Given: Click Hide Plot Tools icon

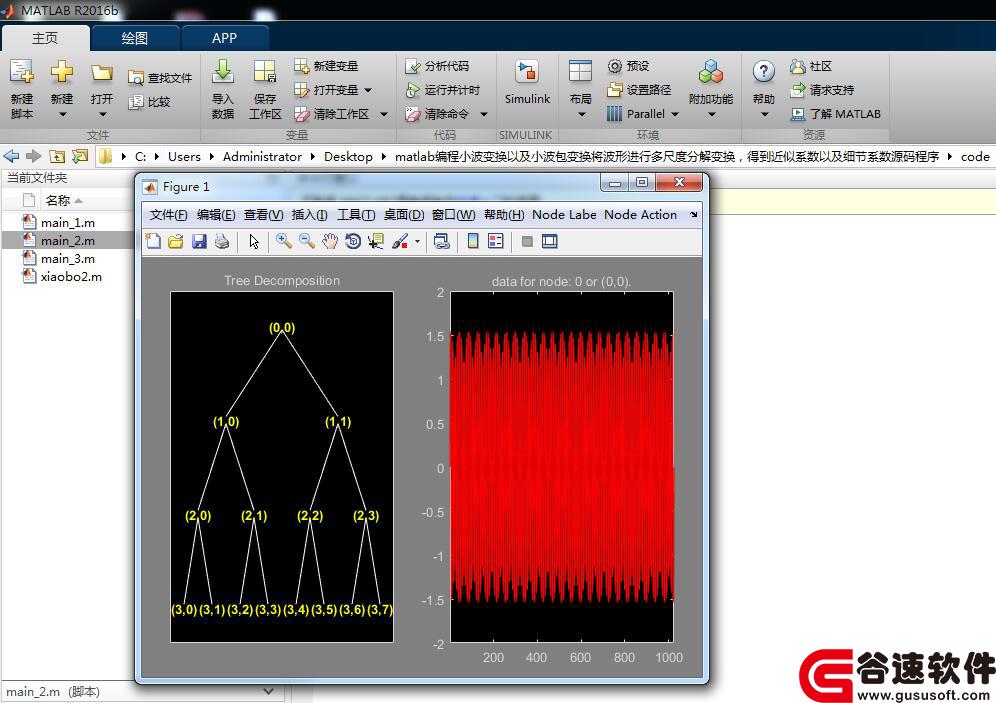Looking at the screenshot, I should (x=527, y=241).
